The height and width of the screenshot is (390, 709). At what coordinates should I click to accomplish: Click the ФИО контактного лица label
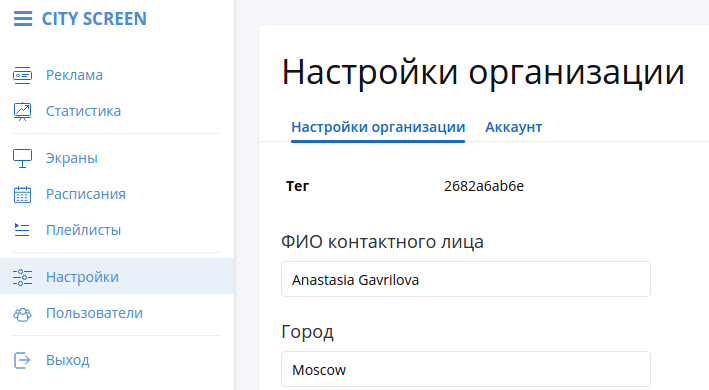point(382,242)
